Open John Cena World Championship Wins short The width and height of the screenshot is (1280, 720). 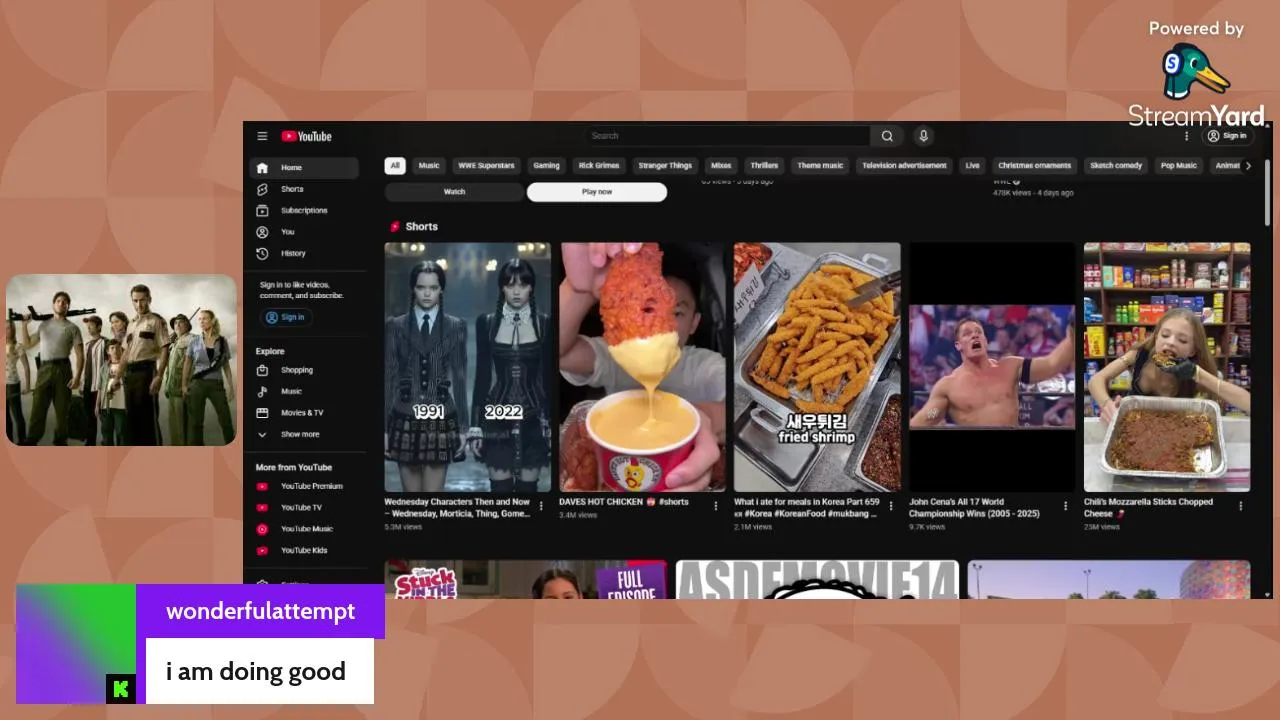tap(992, 367)
